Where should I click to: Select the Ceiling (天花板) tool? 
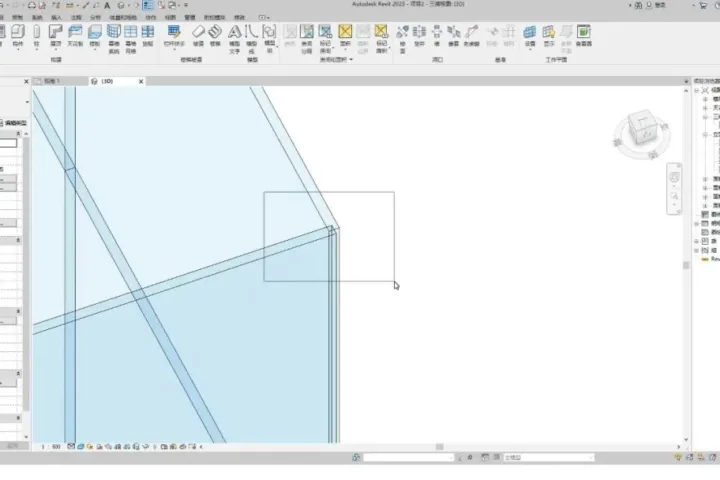(x=75, y=36)
